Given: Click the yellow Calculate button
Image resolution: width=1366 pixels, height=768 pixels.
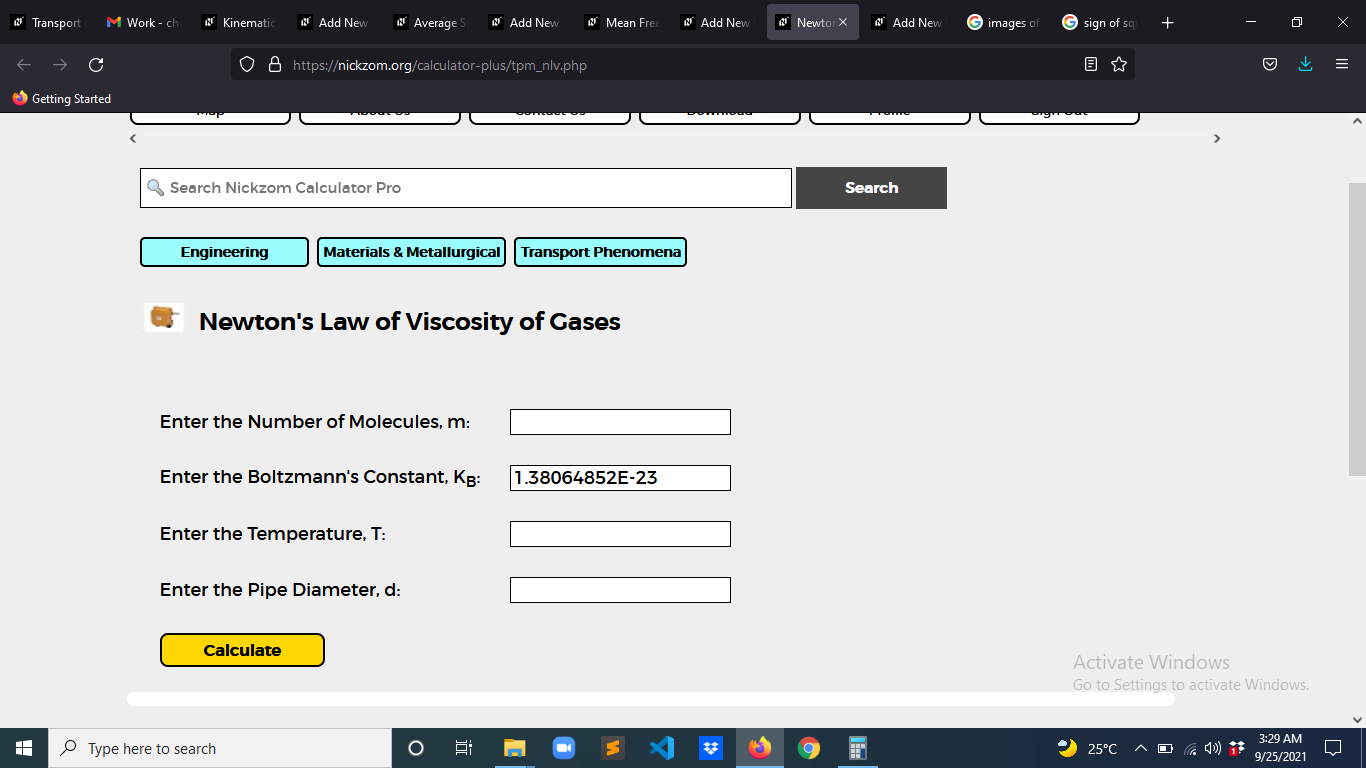Looking at the screenshot, I should [242, 650].
